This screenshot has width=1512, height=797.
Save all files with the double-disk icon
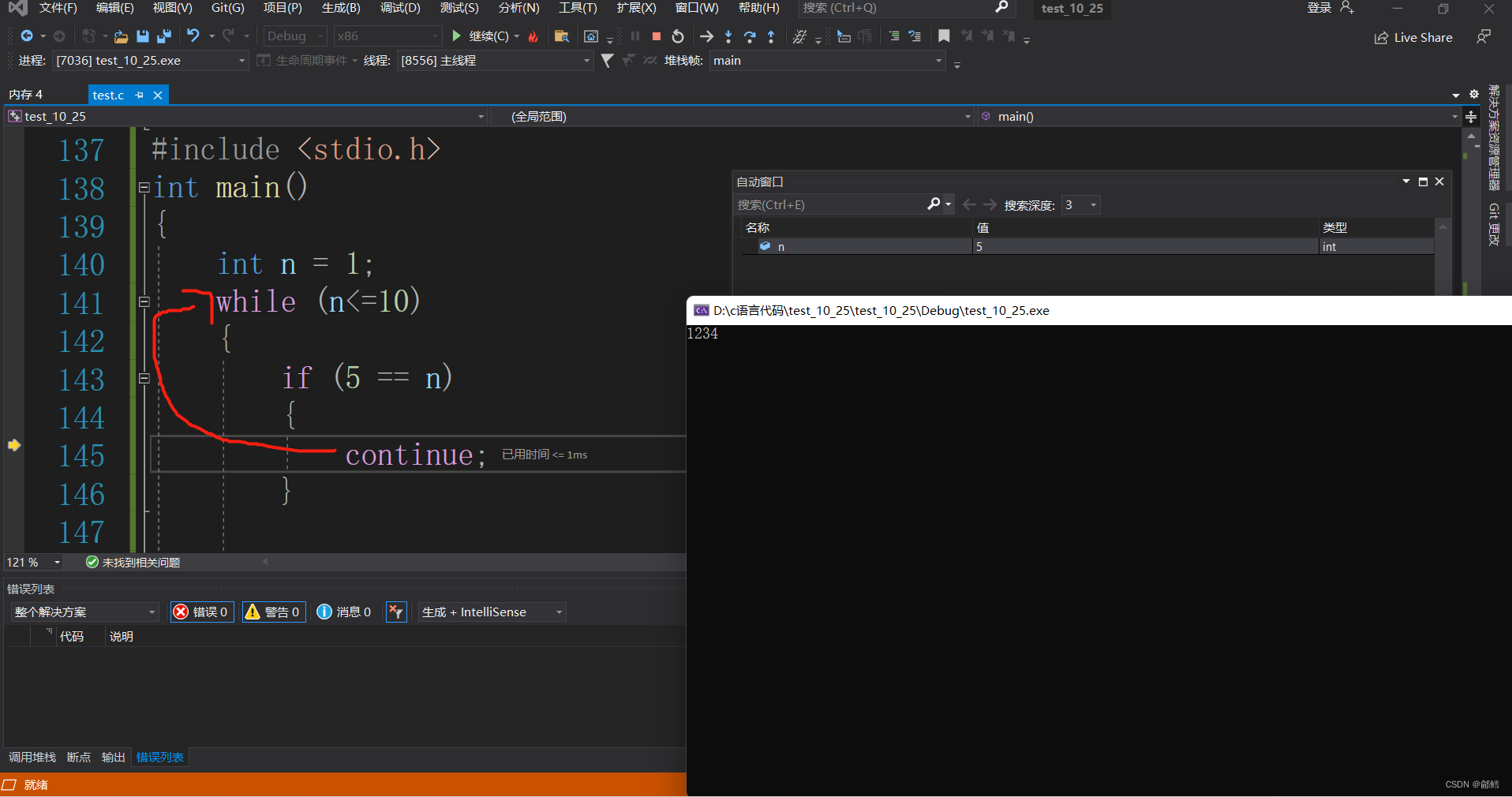tap(164, 36)
